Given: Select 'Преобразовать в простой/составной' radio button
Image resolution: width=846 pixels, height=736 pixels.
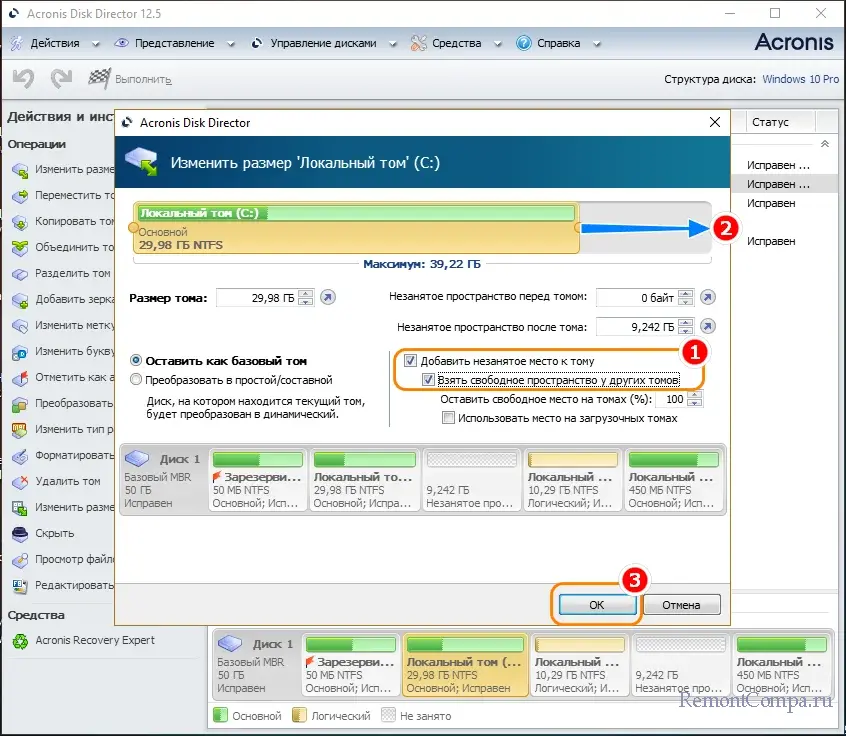Looking at the screenshot, I should 136,380.
